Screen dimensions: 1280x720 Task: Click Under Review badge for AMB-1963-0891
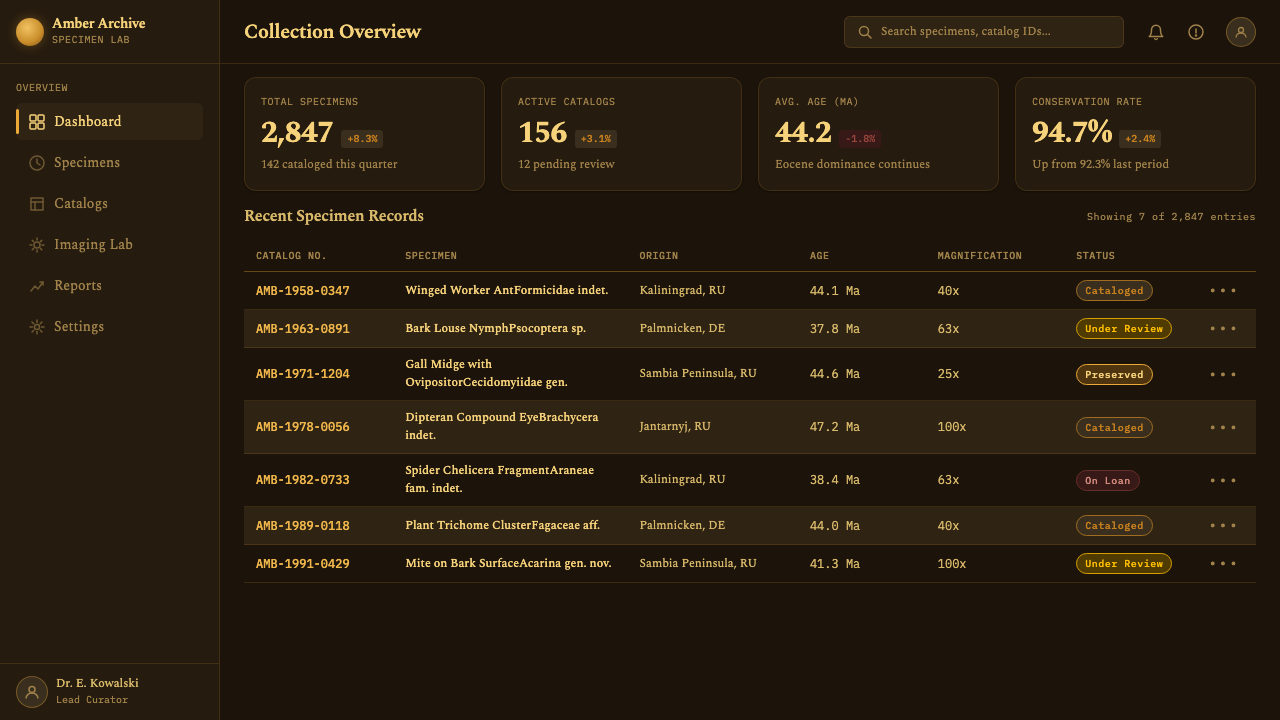coord(1124,329)
